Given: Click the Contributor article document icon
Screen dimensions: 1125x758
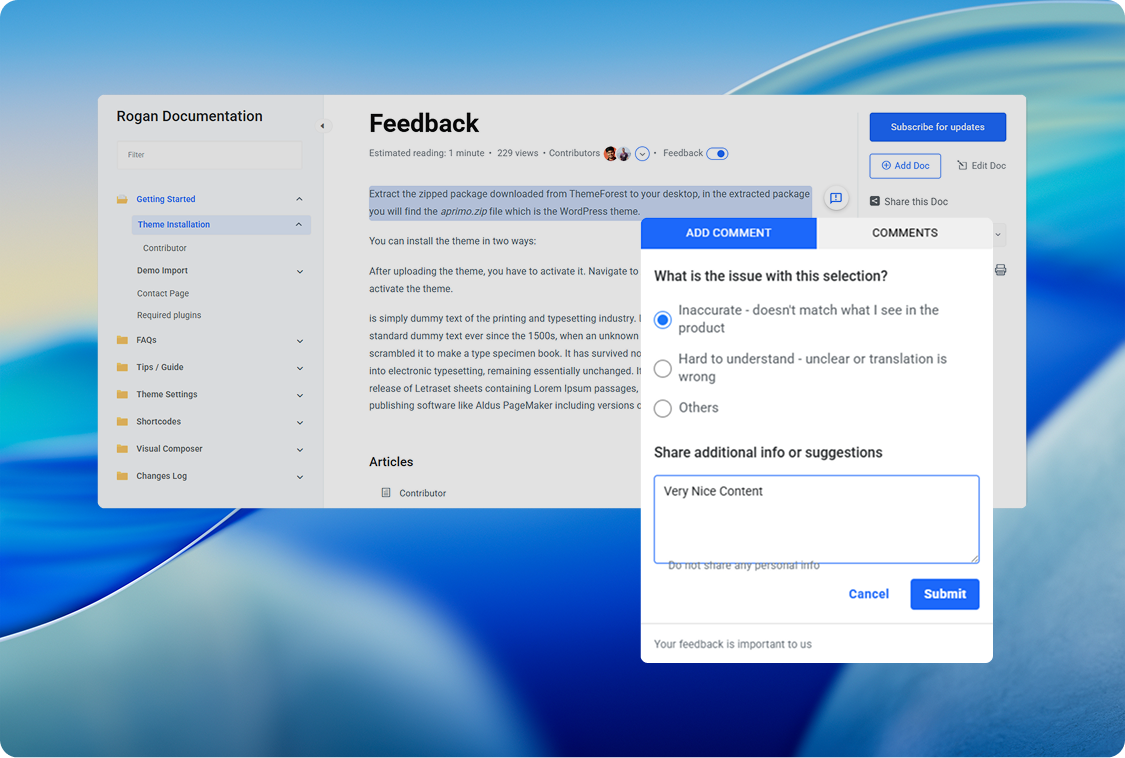Looking at the screenshot, I should coord(386,493).
